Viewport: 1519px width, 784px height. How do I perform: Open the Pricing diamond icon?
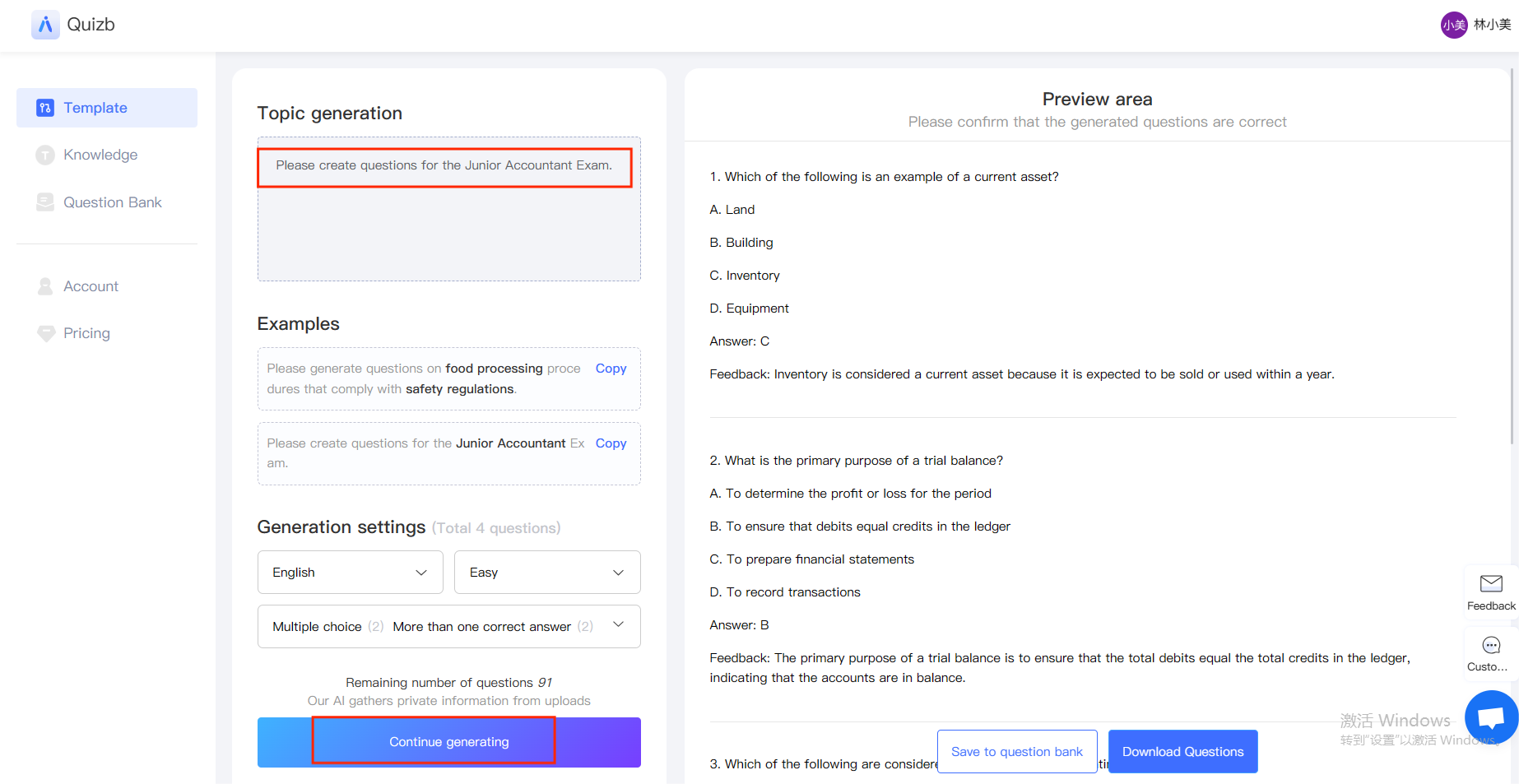click(45, 333)
